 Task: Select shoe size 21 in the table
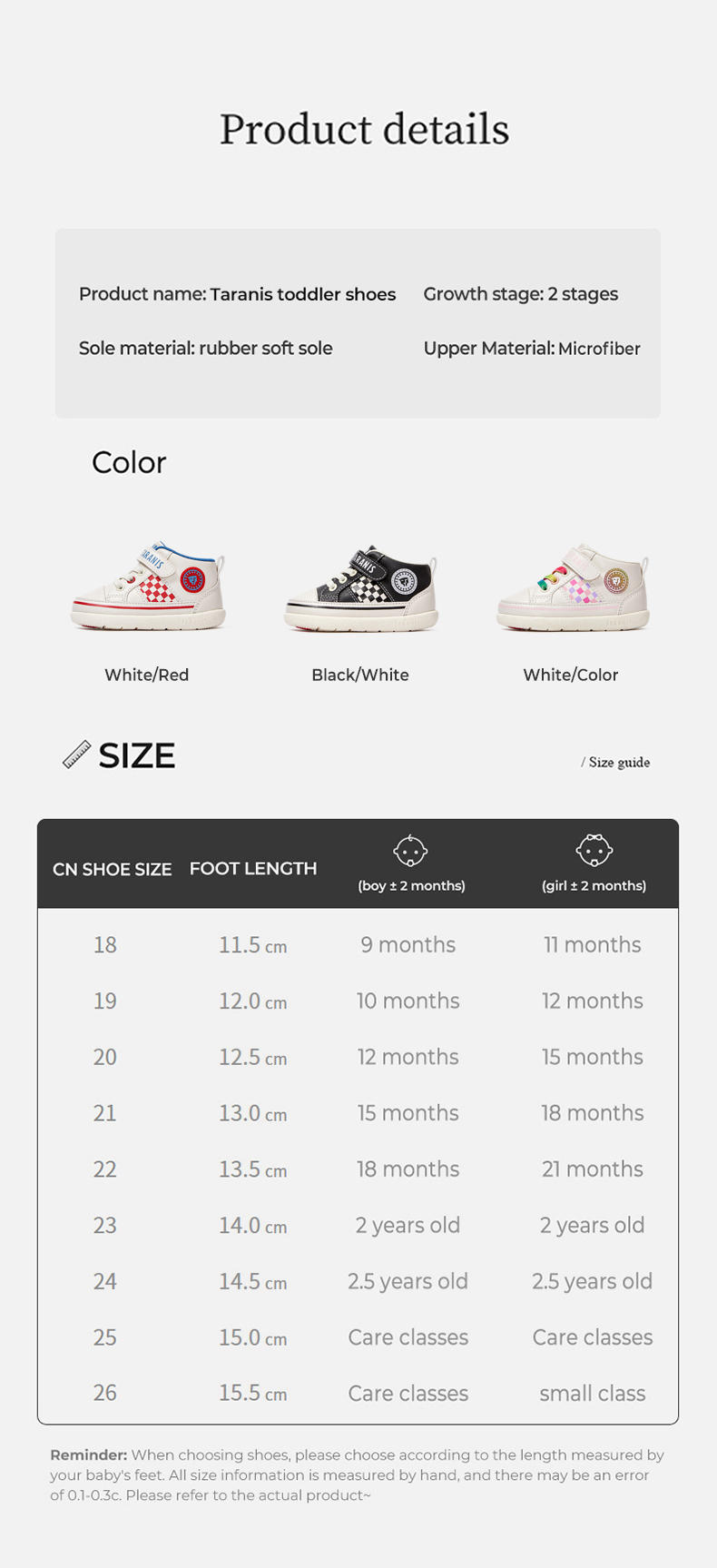(105, 1113)
